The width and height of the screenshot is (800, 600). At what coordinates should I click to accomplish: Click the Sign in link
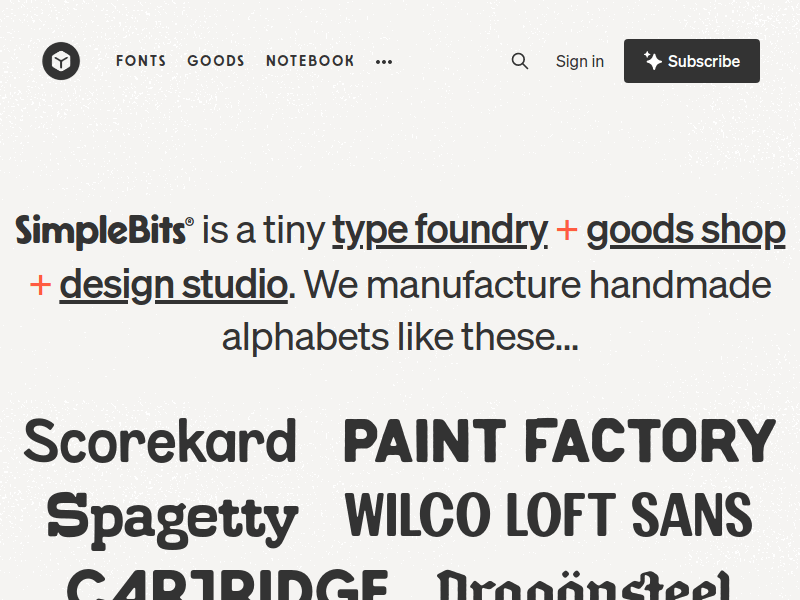(580, 61)
